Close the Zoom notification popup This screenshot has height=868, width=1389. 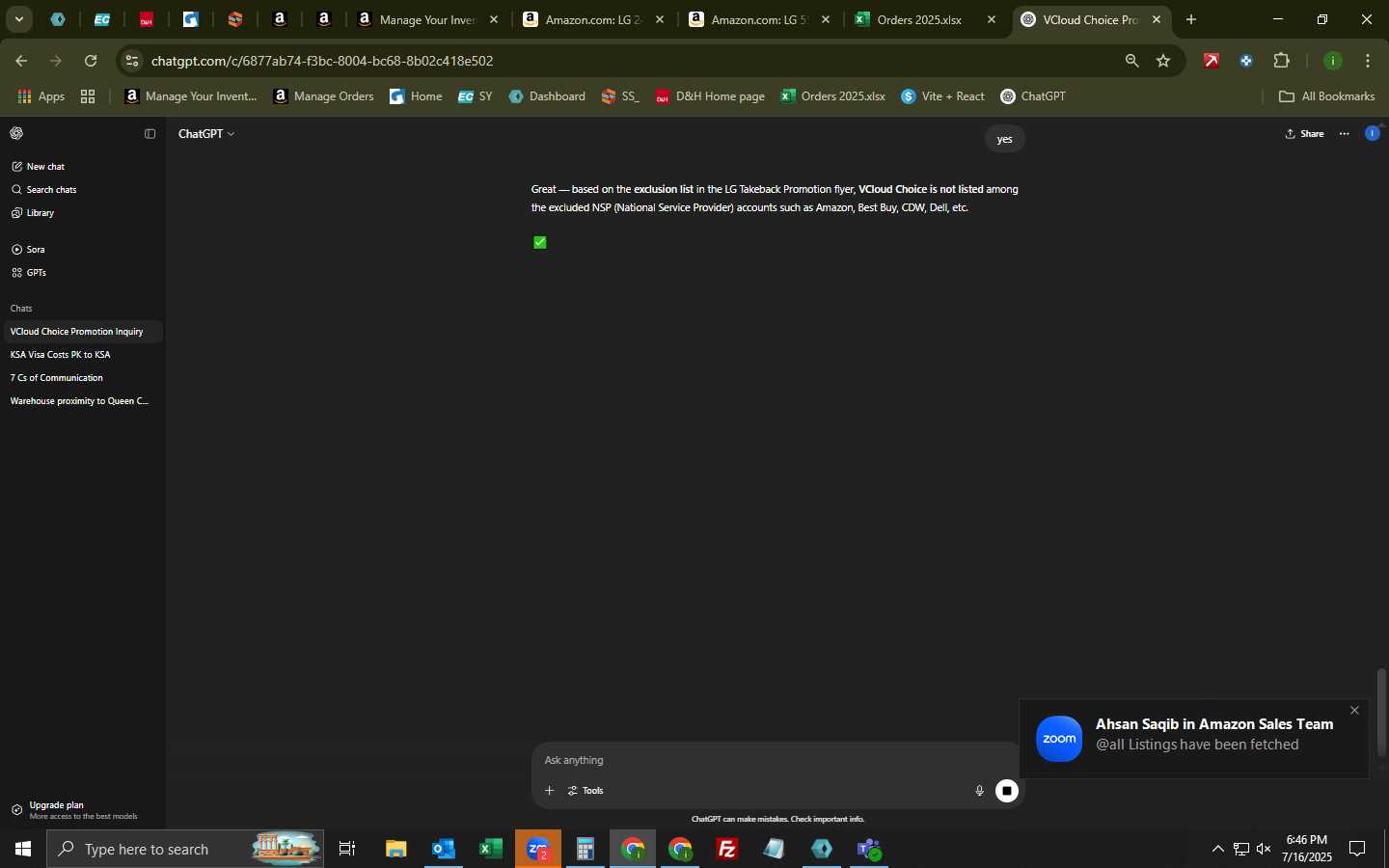[1354, 711]
